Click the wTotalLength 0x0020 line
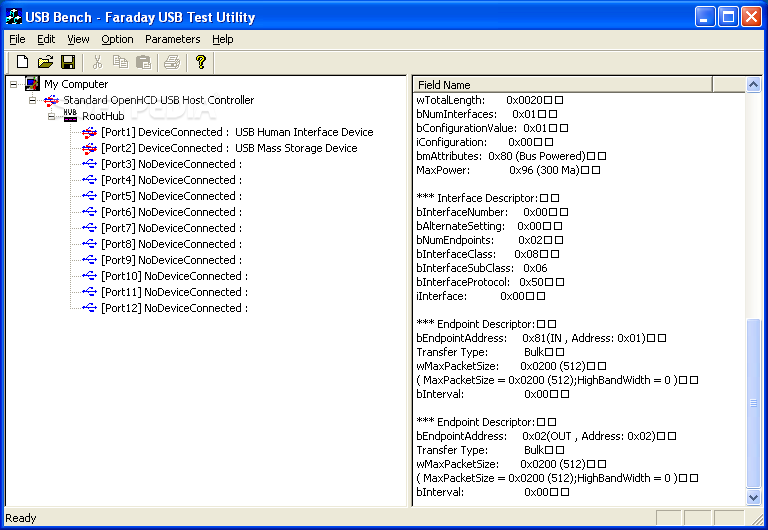 click(x=489, y=100)
